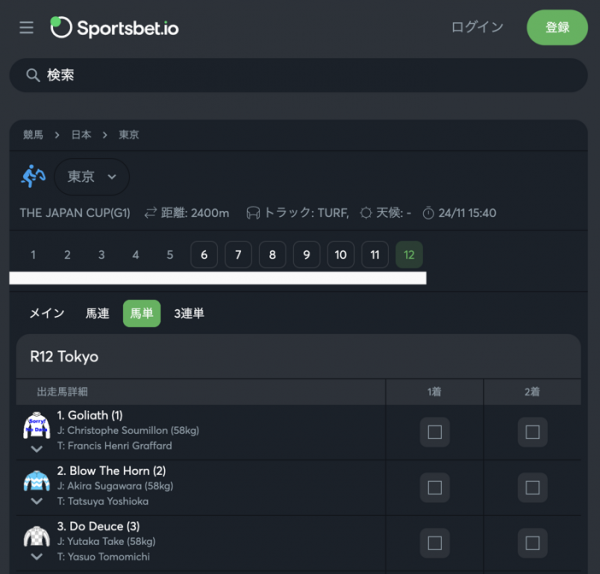This screenshot has height=574, width=600.
Task: Open the hamburger menu
Action: 26,28
